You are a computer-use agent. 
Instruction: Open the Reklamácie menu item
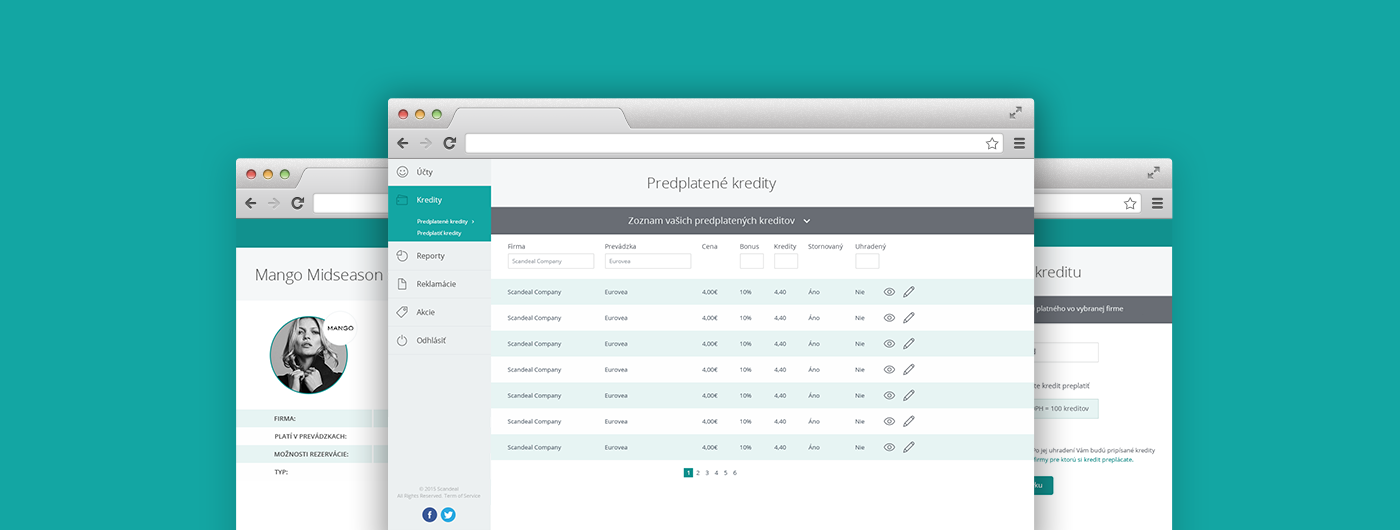coord(436,284)
